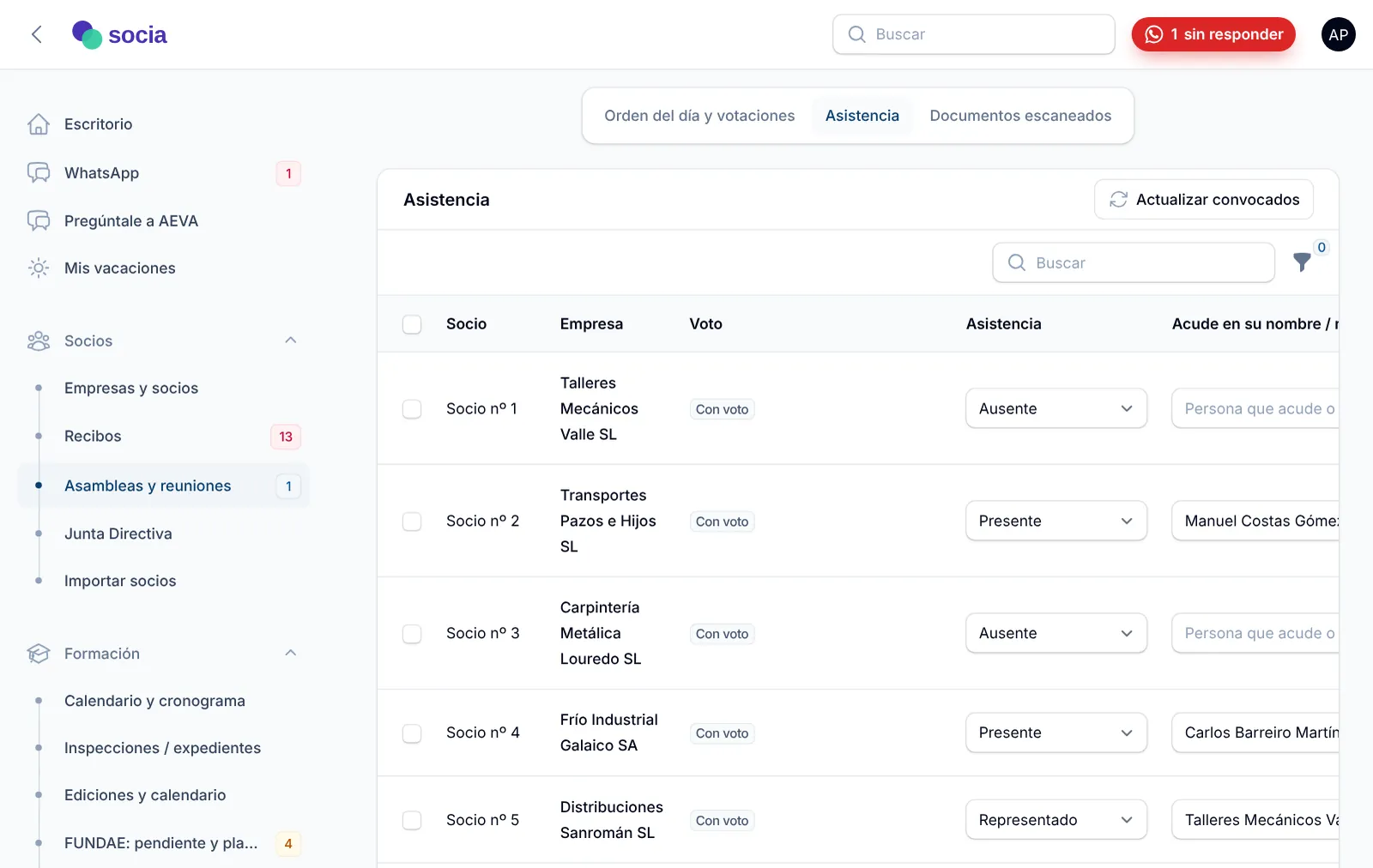Check the Socio nº 5 row checkbox
The height and width of the screenshot is (868, 1373).
(412, 820)
